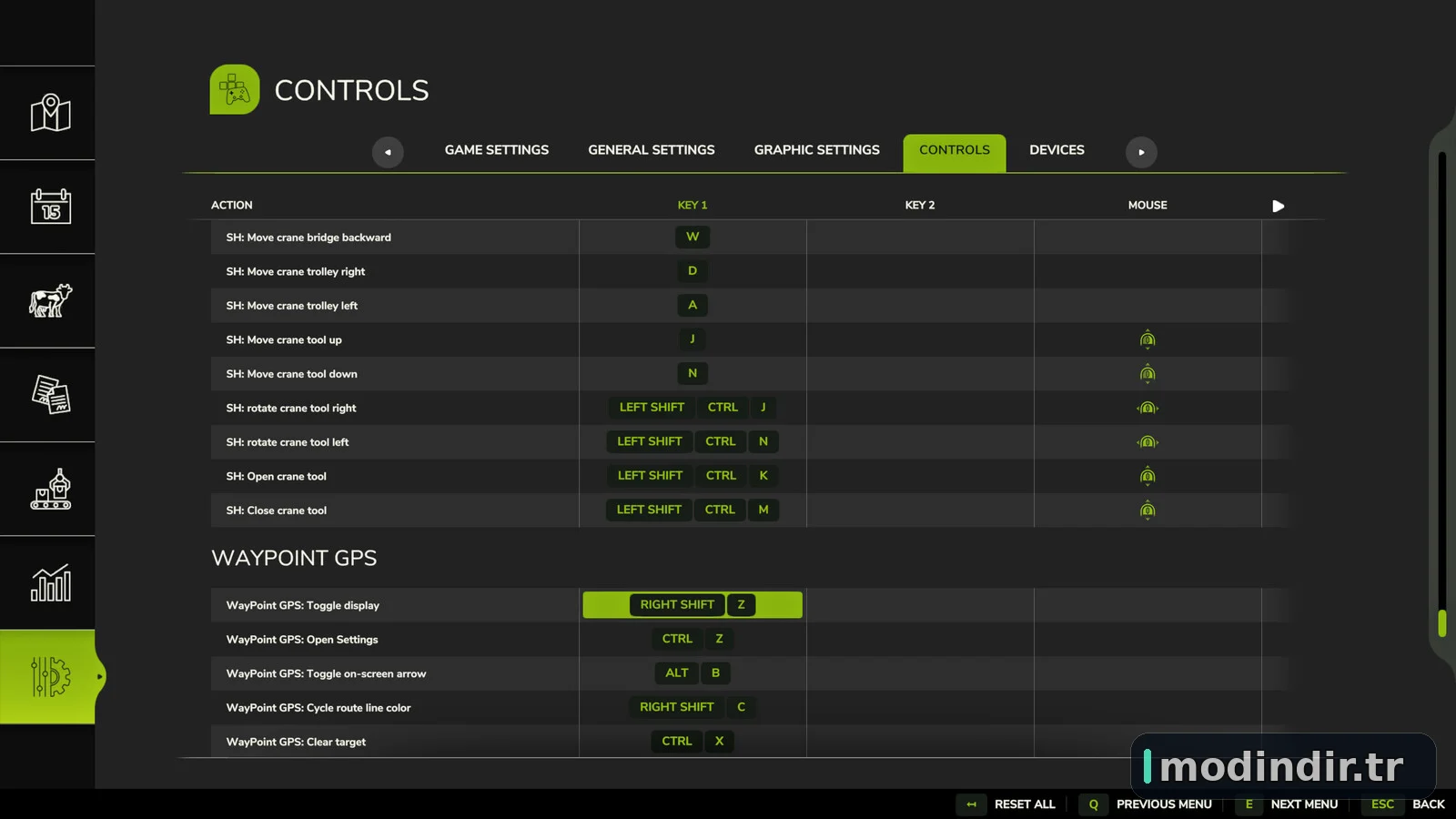Open the map sidebar icon

(x=50, y=113)
